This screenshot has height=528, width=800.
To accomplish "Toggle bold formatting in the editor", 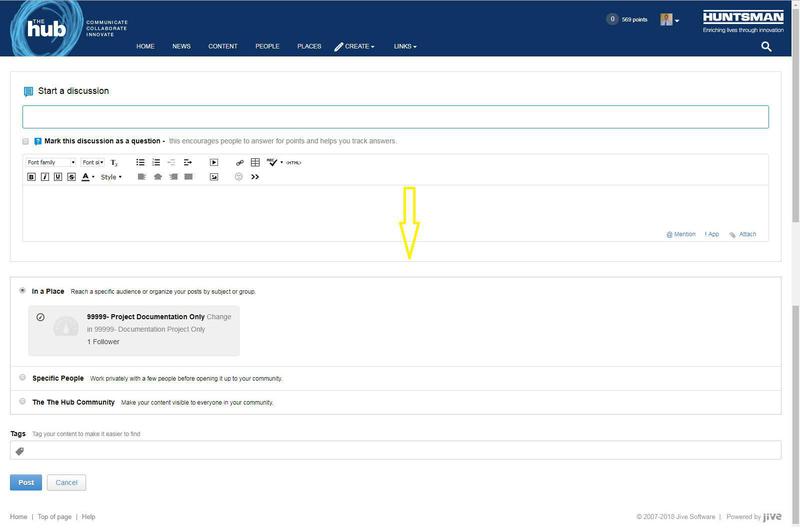I will pyautogui.click(x=31, y=177).
